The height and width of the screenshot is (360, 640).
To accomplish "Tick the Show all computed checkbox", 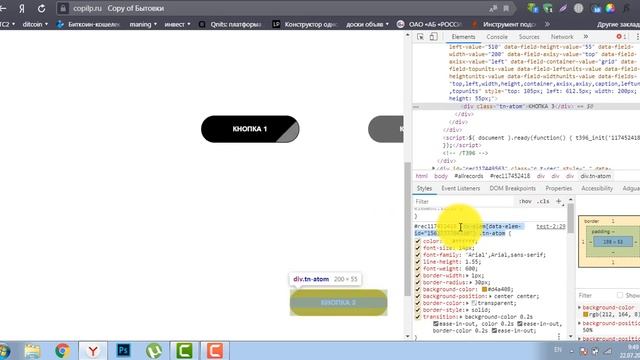I will pyautogui.click(x=620, y=295).
